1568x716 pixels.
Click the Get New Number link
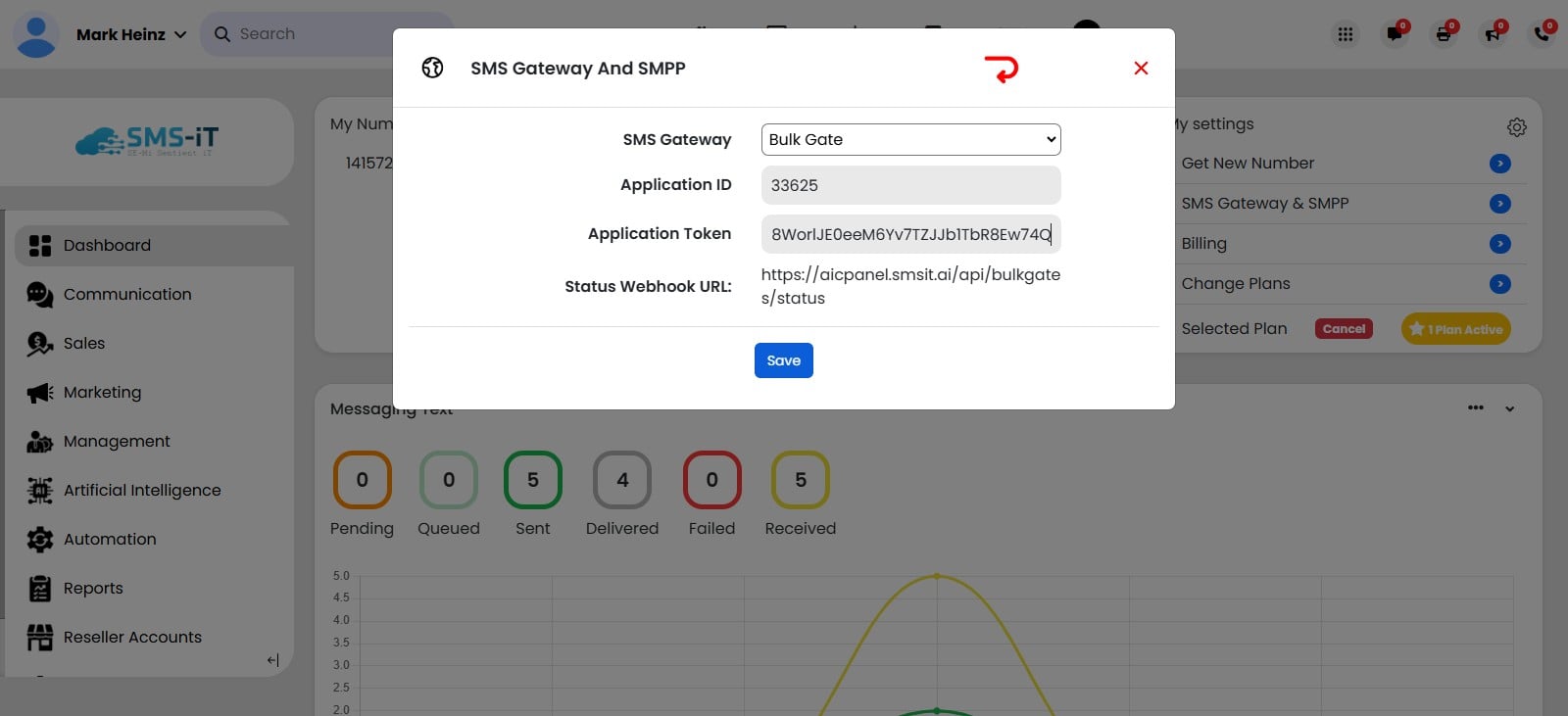tap(1248, 164)
